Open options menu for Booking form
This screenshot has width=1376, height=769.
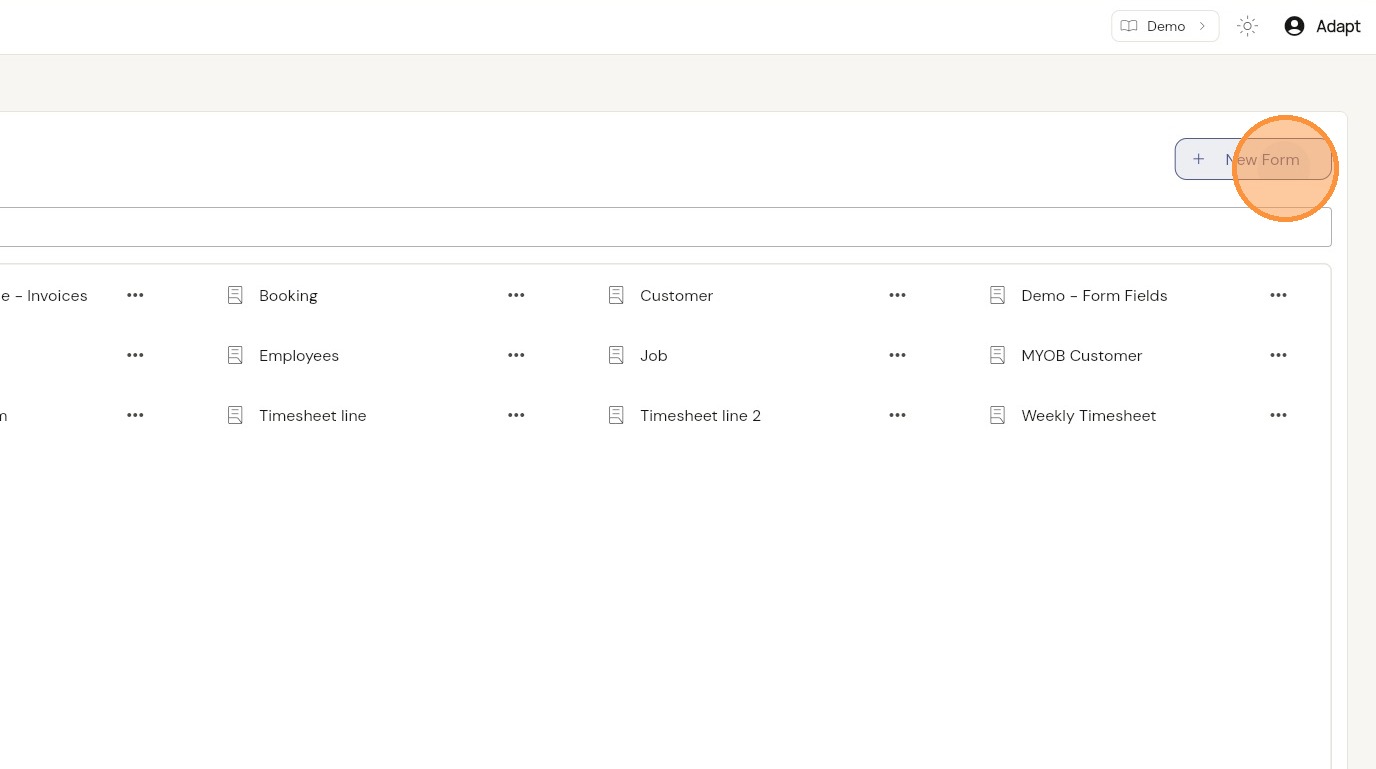click(516, 295)
